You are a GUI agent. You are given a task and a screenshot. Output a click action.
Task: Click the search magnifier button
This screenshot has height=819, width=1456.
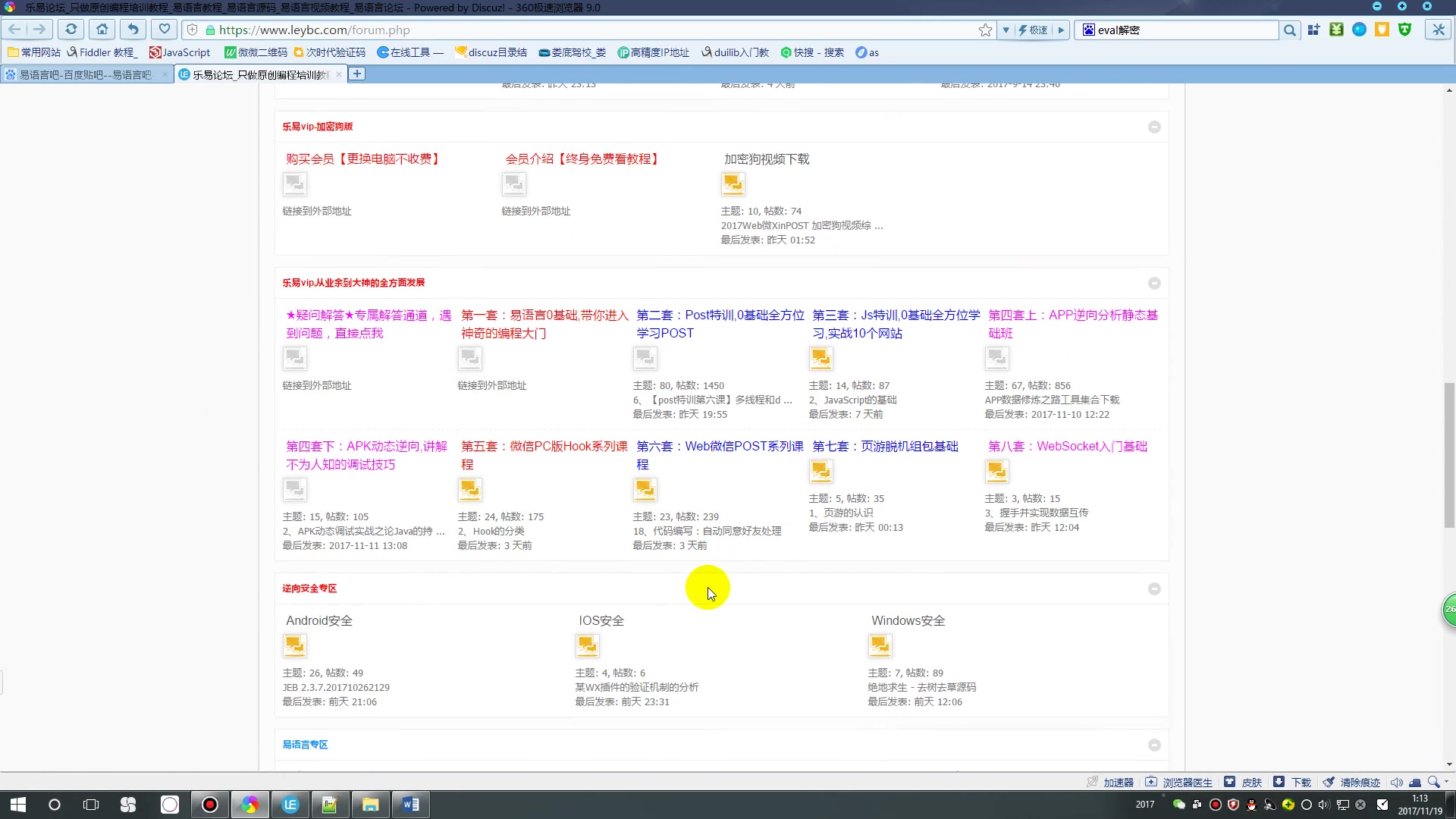1289,30
